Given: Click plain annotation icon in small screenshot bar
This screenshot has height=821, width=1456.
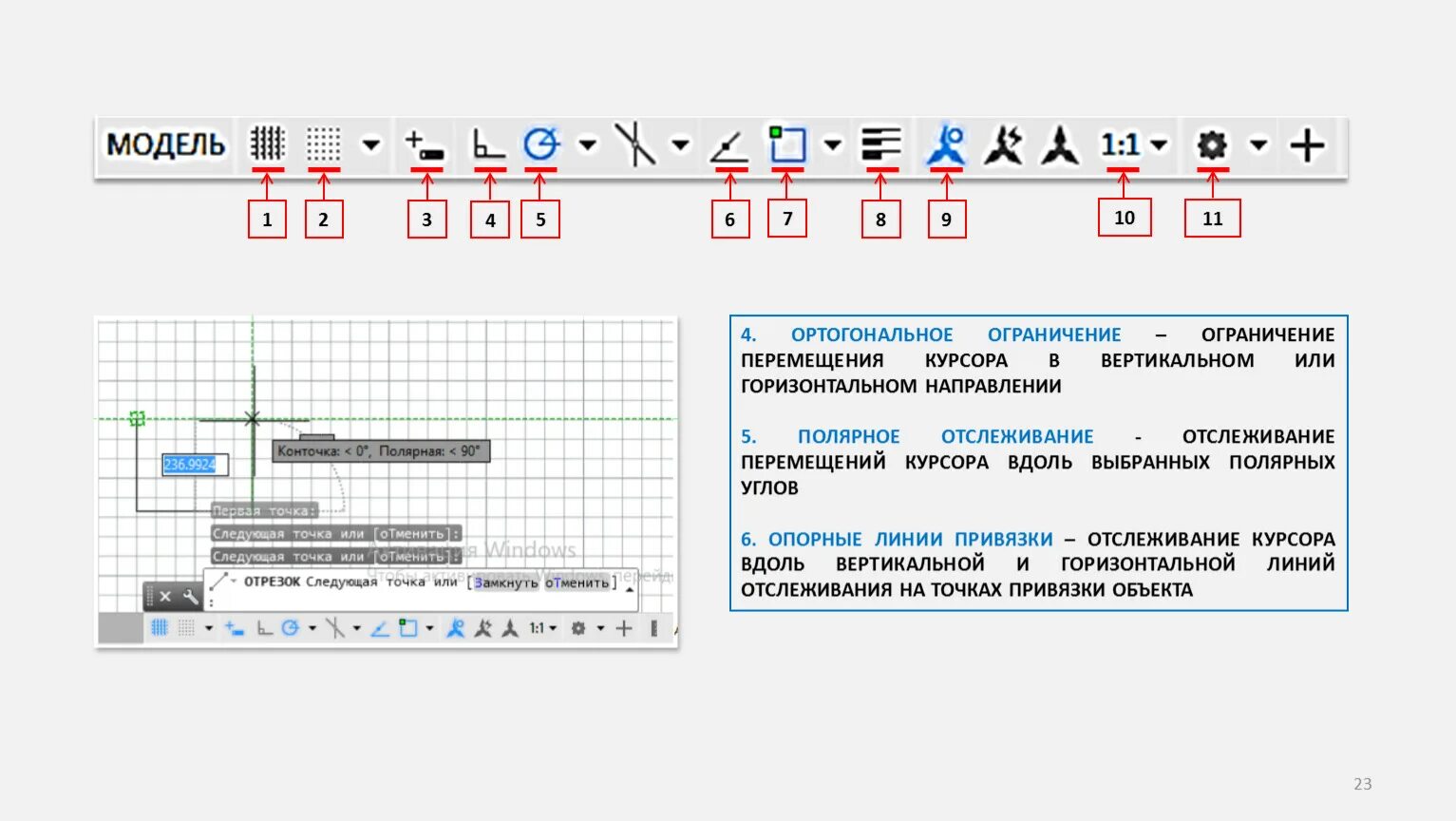Looking at the screenshot, I should (511, 628).
